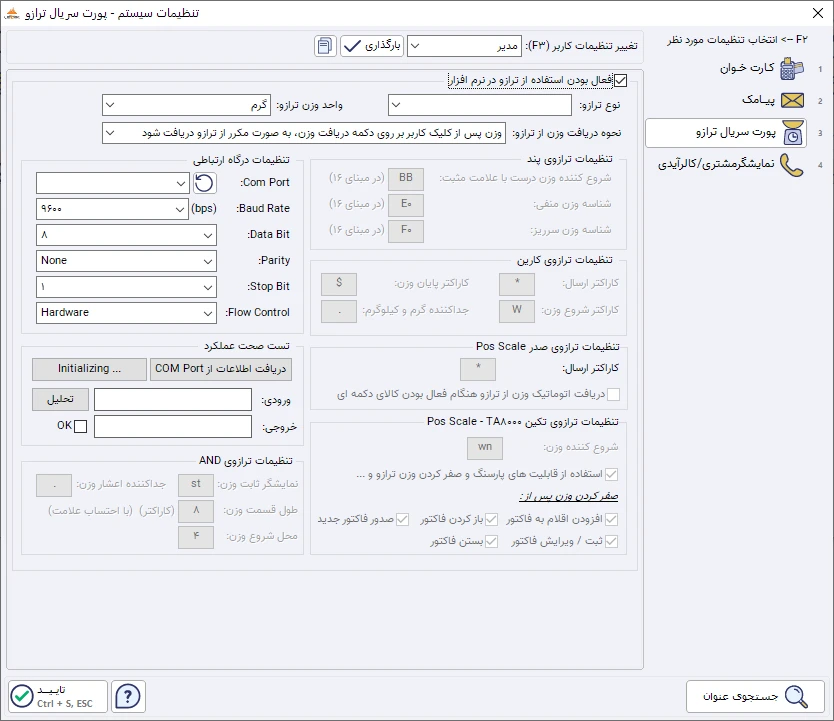This screenshot has width=834, height=721.
Task: Click the پورت سریال ترازو scale icon
Action: point(792,133)
